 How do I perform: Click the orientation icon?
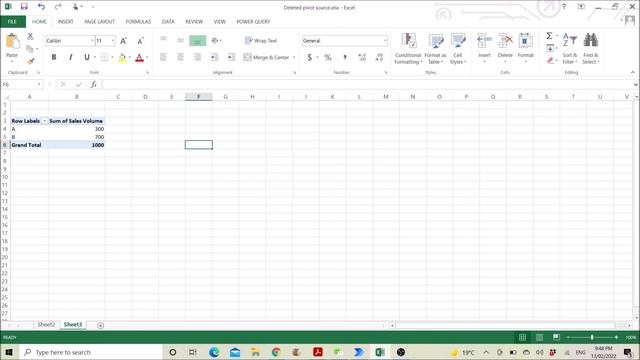(215, 41)
